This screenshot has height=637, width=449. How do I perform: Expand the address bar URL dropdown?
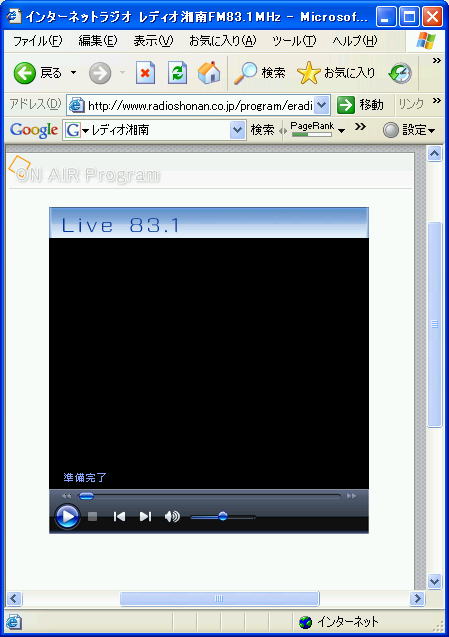point(321,106)
